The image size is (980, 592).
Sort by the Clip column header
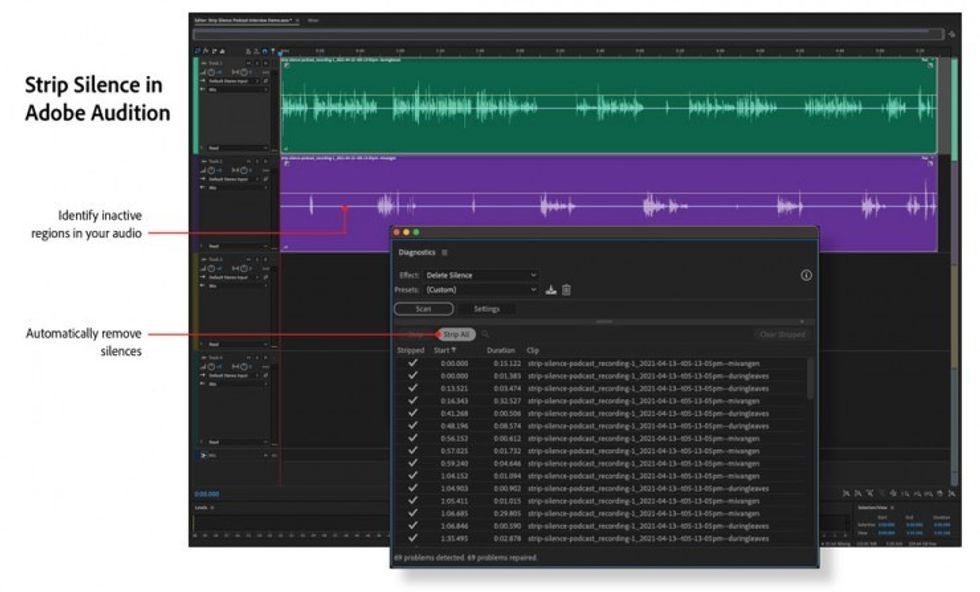point(532,350)
